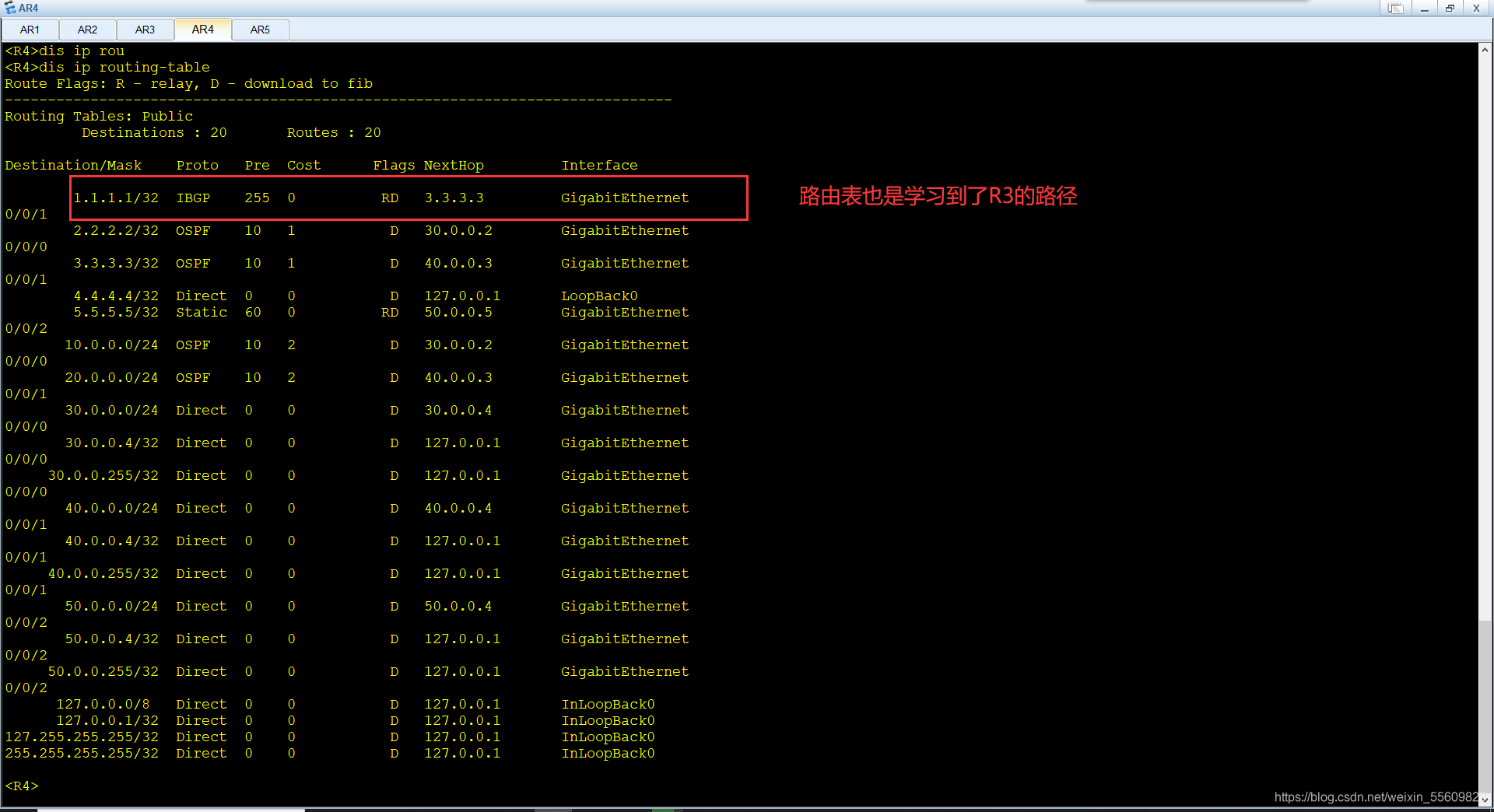Screen dimensions: 1494x812
Task: Click the 2.2.2.2/32 destination entry
Action: [x=116, y=231]
